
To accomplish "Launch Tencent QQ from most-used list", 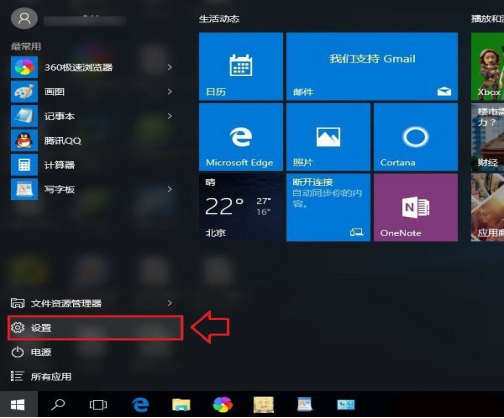I will point(92,140).
